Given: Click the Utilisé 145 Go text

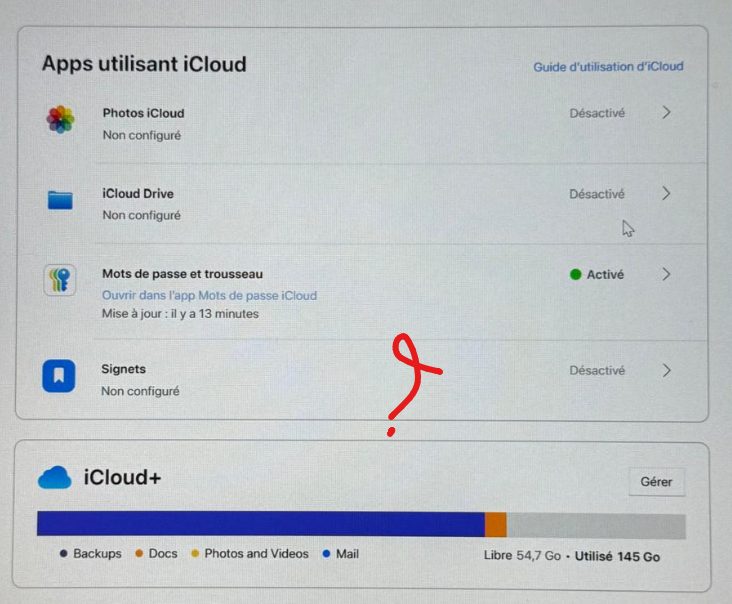Looking at the screenshot, I should [x=617, y=556].
